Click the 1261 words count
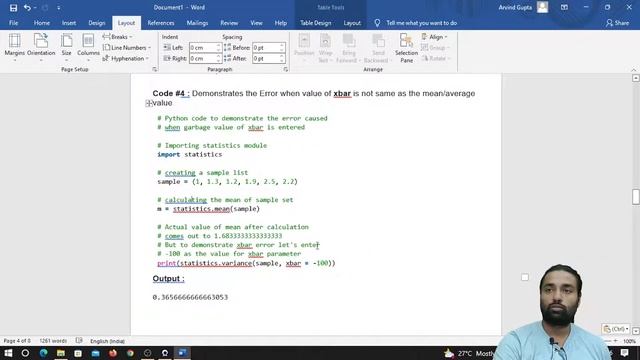The height and width of the screenshot is (360, 640). (53, 341)
